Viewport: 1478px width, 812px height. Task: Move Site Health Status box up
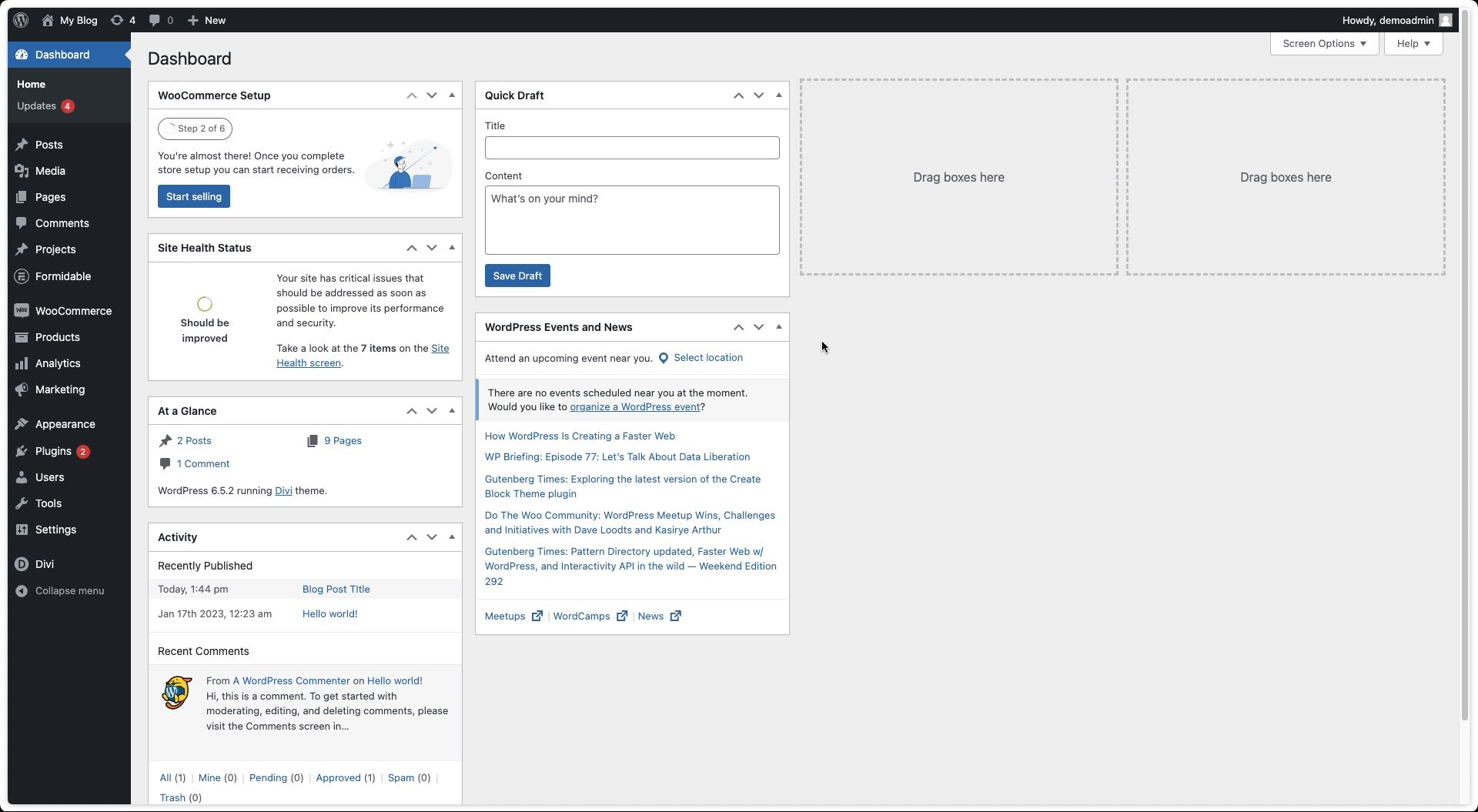pyautogui.click(x=412, y=248)
